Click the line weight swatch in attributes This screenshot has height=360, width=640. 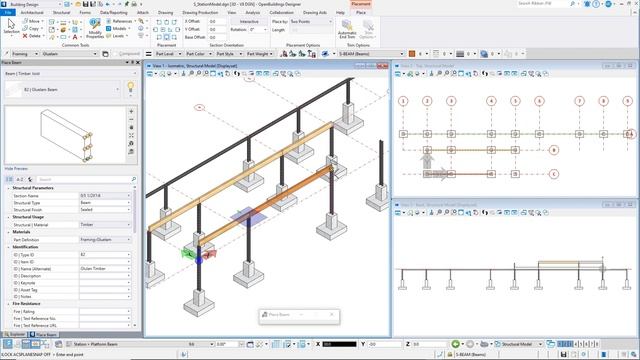(x=460, y=54)
